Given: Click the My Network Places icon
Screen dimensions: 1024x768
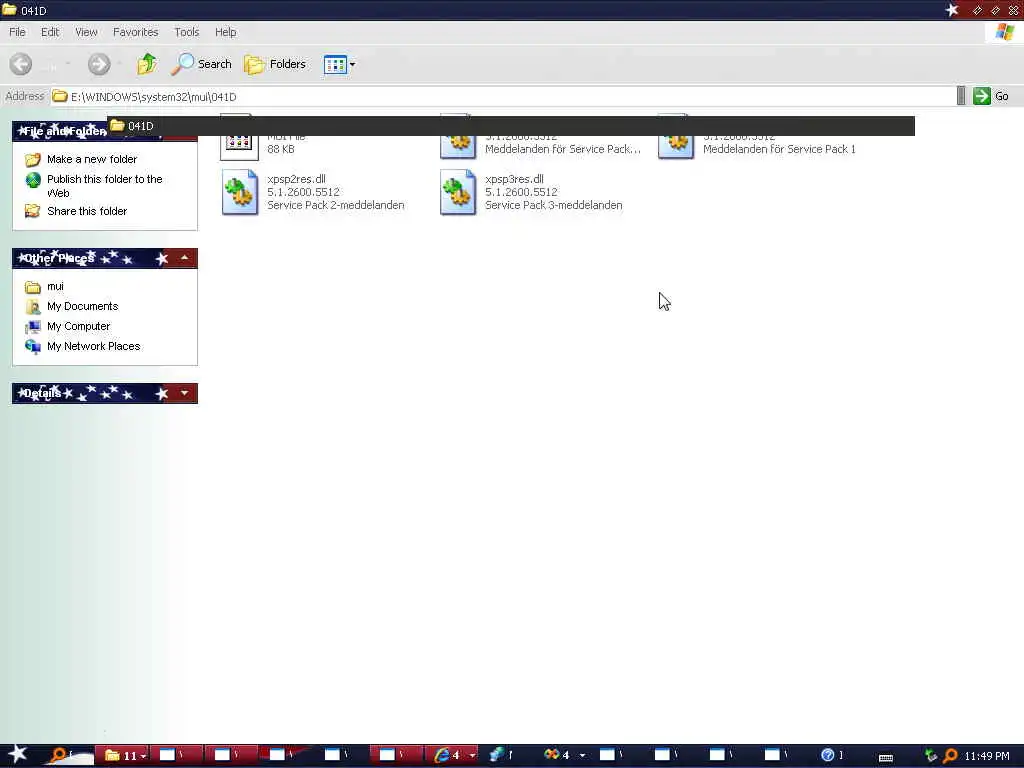Looking at the screenshot, I should [33, 346].
